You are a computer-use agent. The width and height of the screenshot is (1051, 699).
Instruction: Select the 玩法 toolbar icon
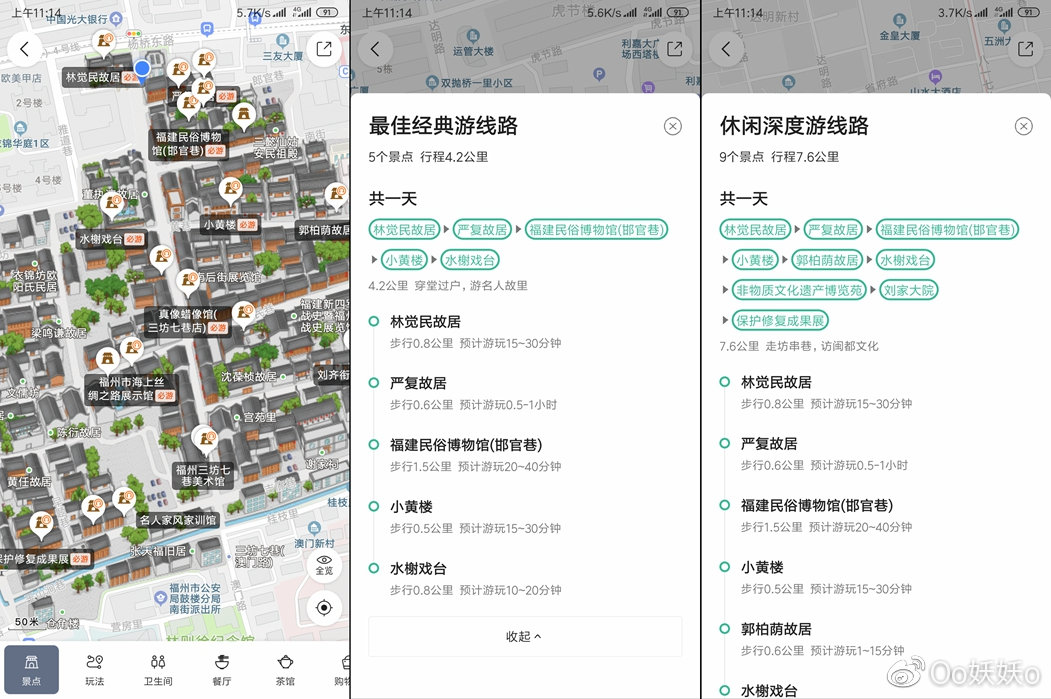tap(94, 670)
